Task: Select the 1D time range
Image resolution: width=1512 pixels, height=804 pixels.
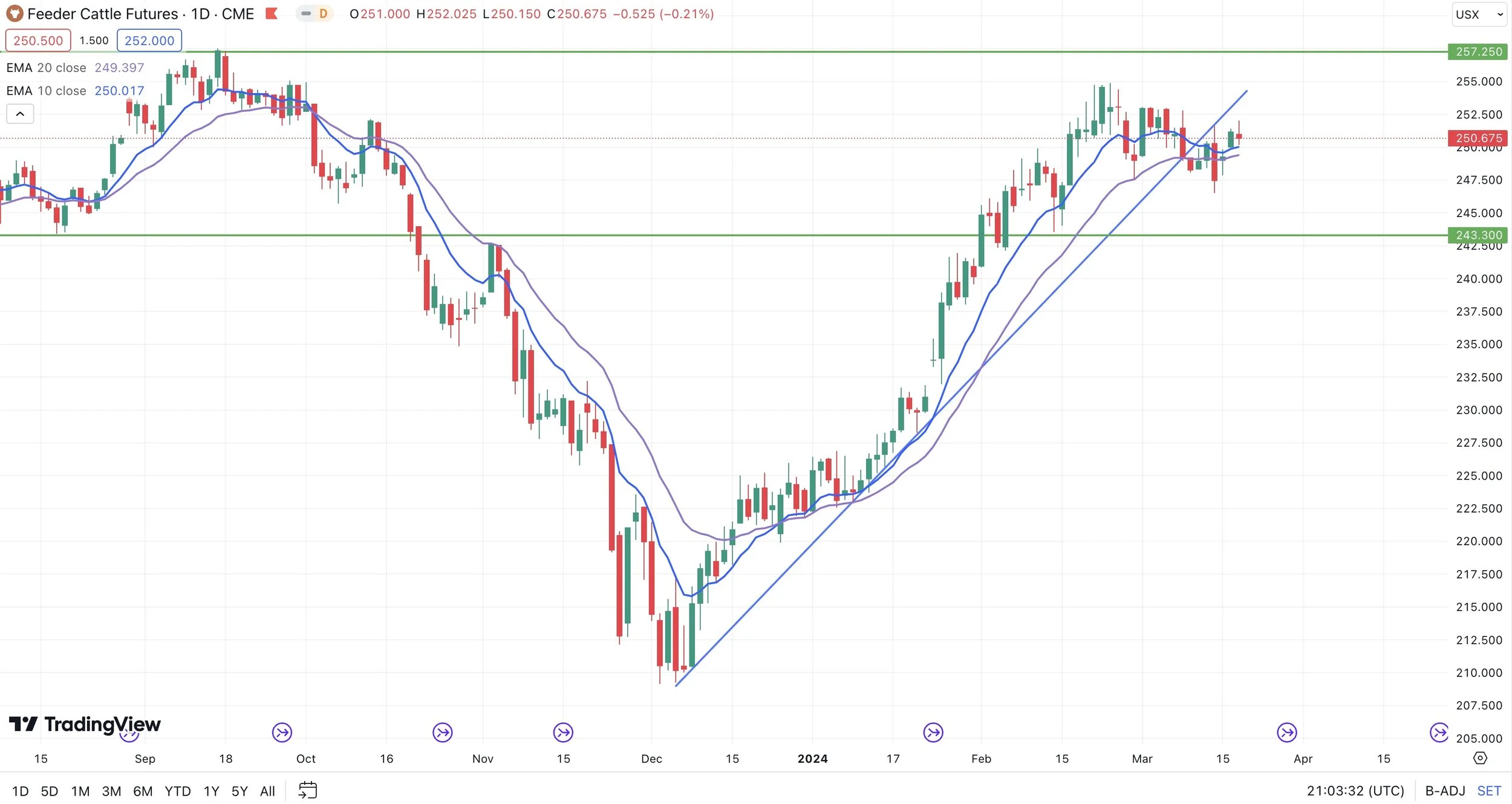Action: tap(21, 791)
